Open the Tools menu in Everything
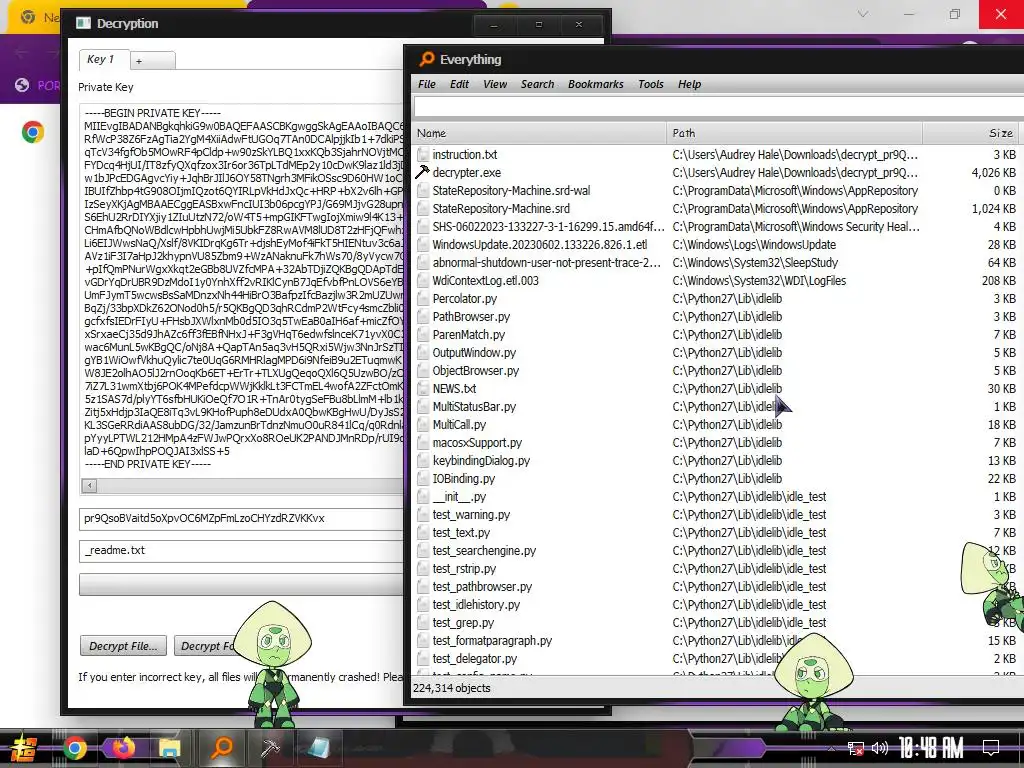The width and height of the screenshot is (1024, 768). [650, 84]
